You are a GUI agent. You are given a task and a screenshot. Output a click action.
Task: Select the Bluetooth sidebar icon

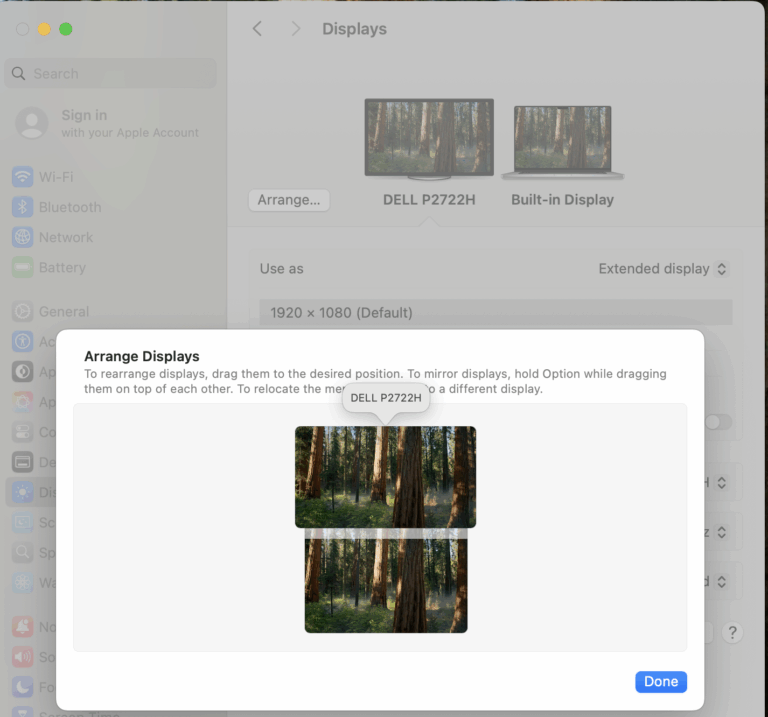click(22, 207)
